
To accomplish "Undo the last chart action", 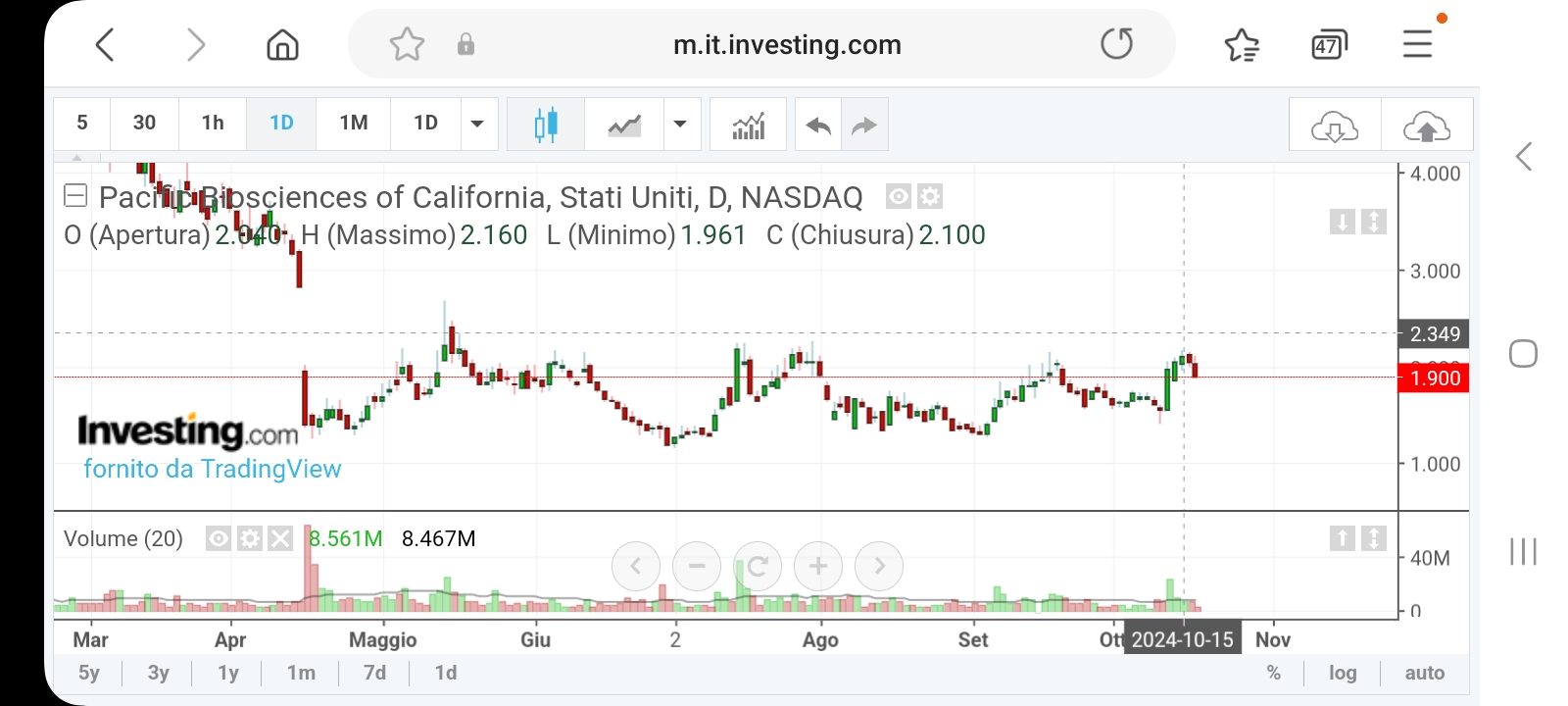I will pyautogui.click(x=818, y=125).
